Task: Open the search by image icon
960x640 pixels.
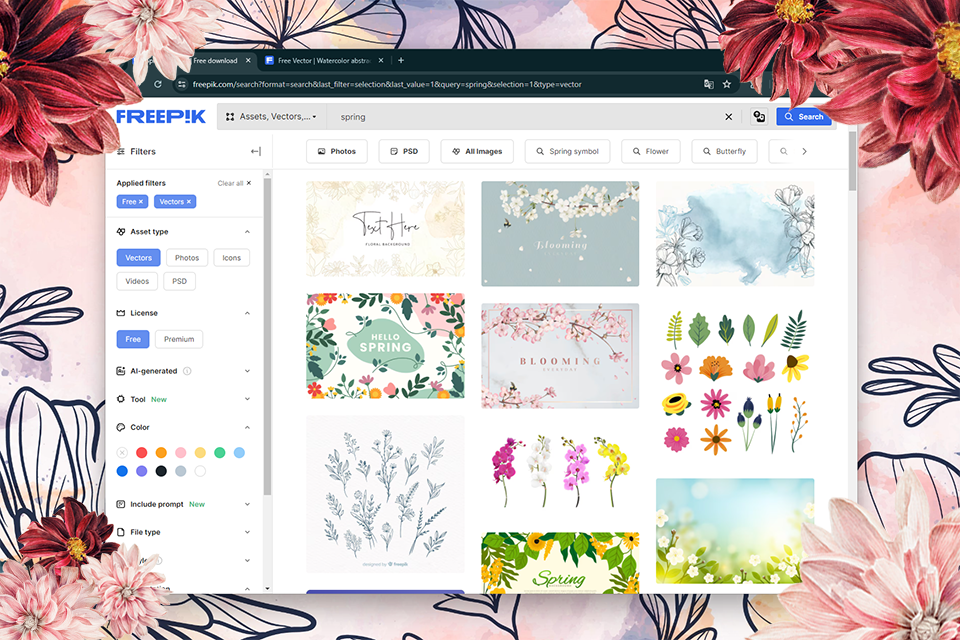Action: [x=759, y=116]
